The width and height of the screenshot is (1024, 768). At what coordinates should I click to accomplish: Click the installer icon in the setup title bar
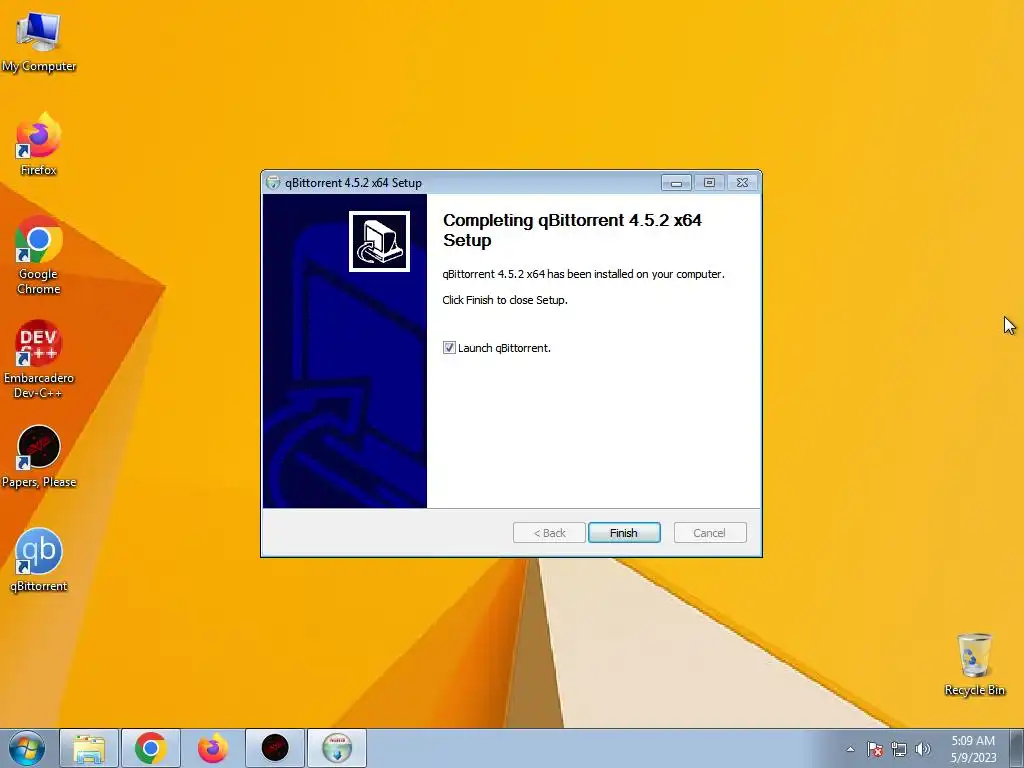click(x=273, y=183)
